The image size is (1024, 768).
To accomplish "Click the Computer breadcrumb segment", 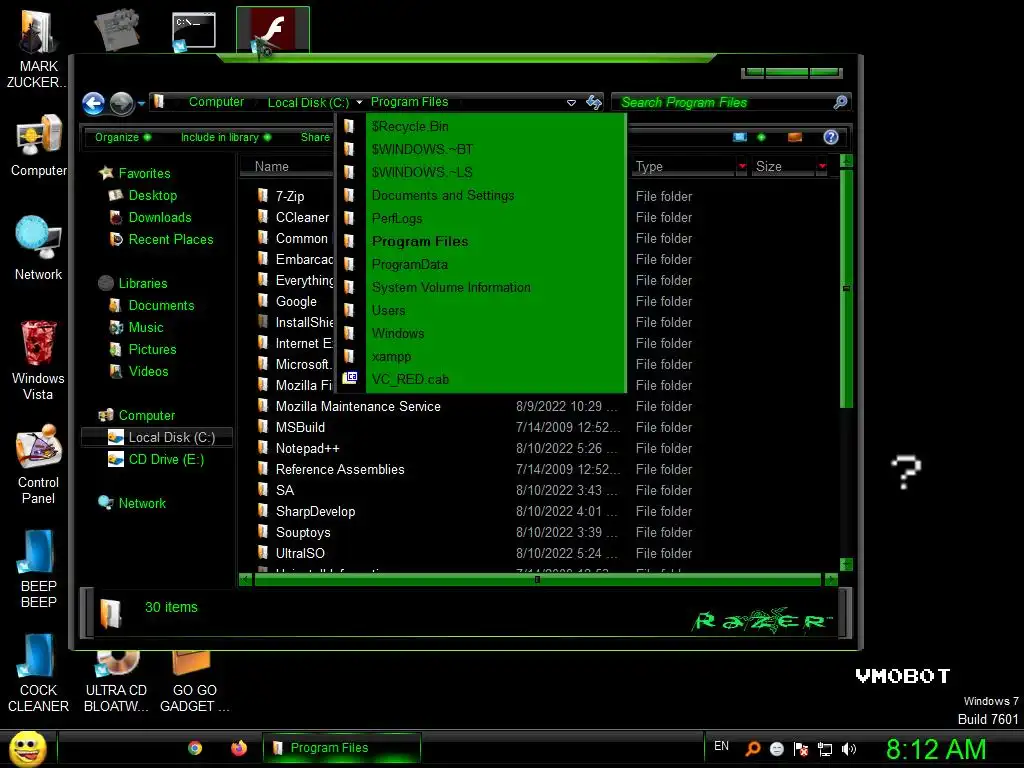I will pos(216,102).
